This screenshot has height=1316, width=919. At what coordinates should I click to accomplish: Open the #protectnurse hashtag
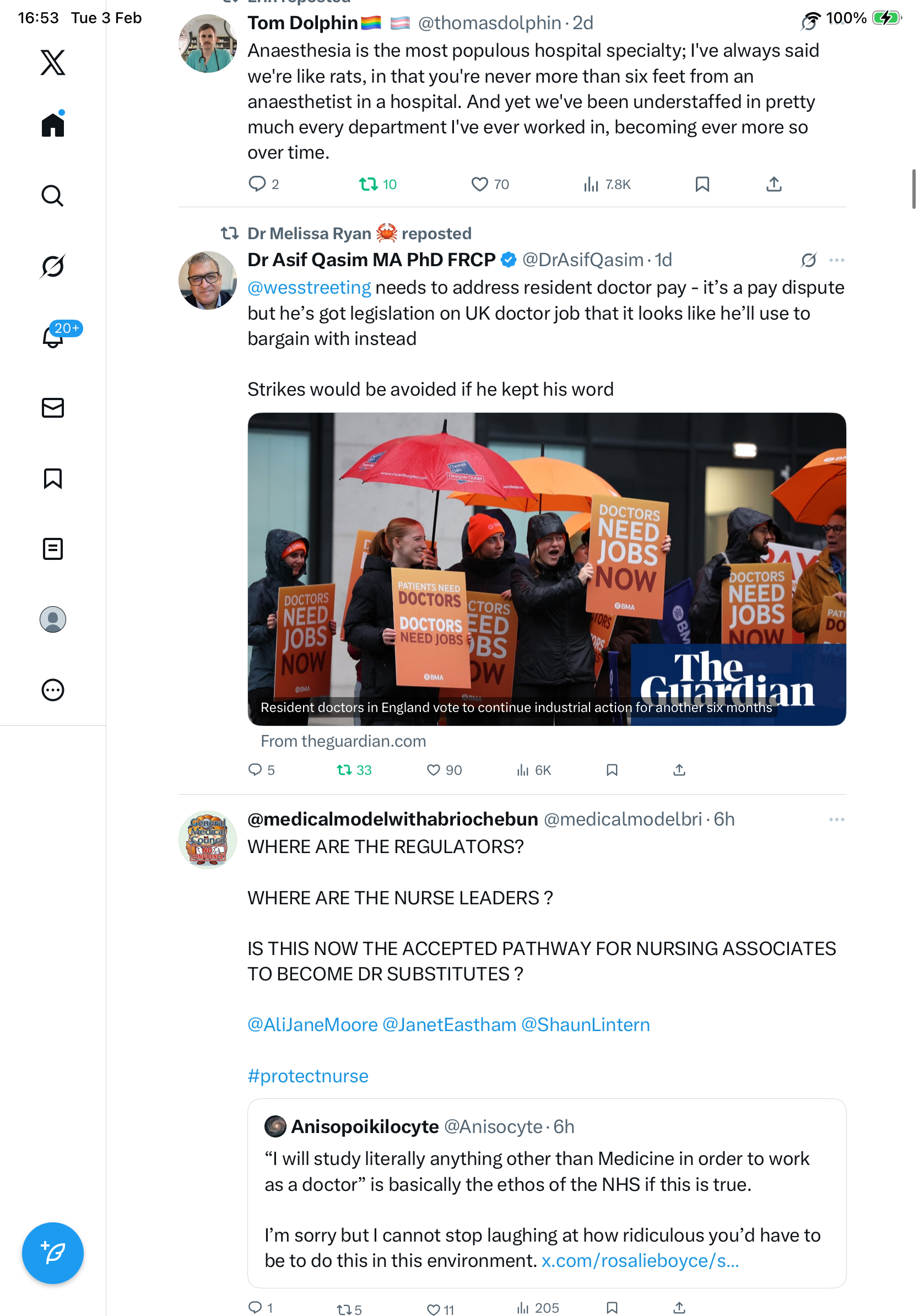tap(307, 1076)
